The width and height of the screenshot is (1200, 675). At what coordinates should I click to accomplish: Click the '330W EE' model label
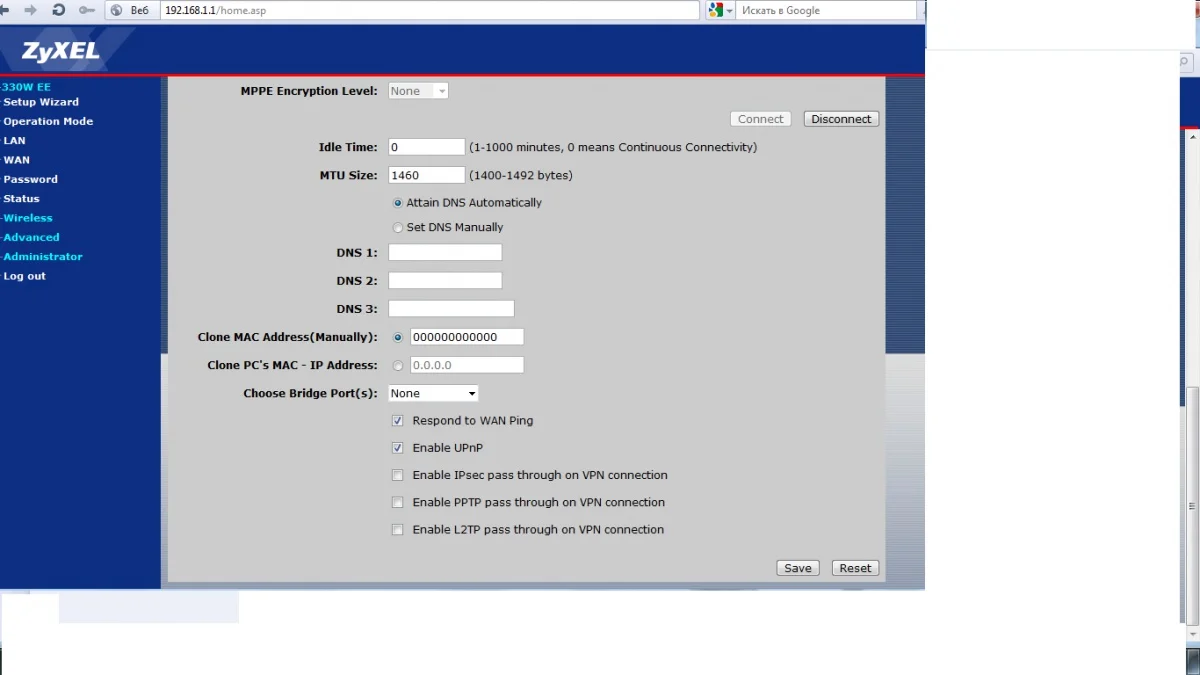tap(26, 87)
